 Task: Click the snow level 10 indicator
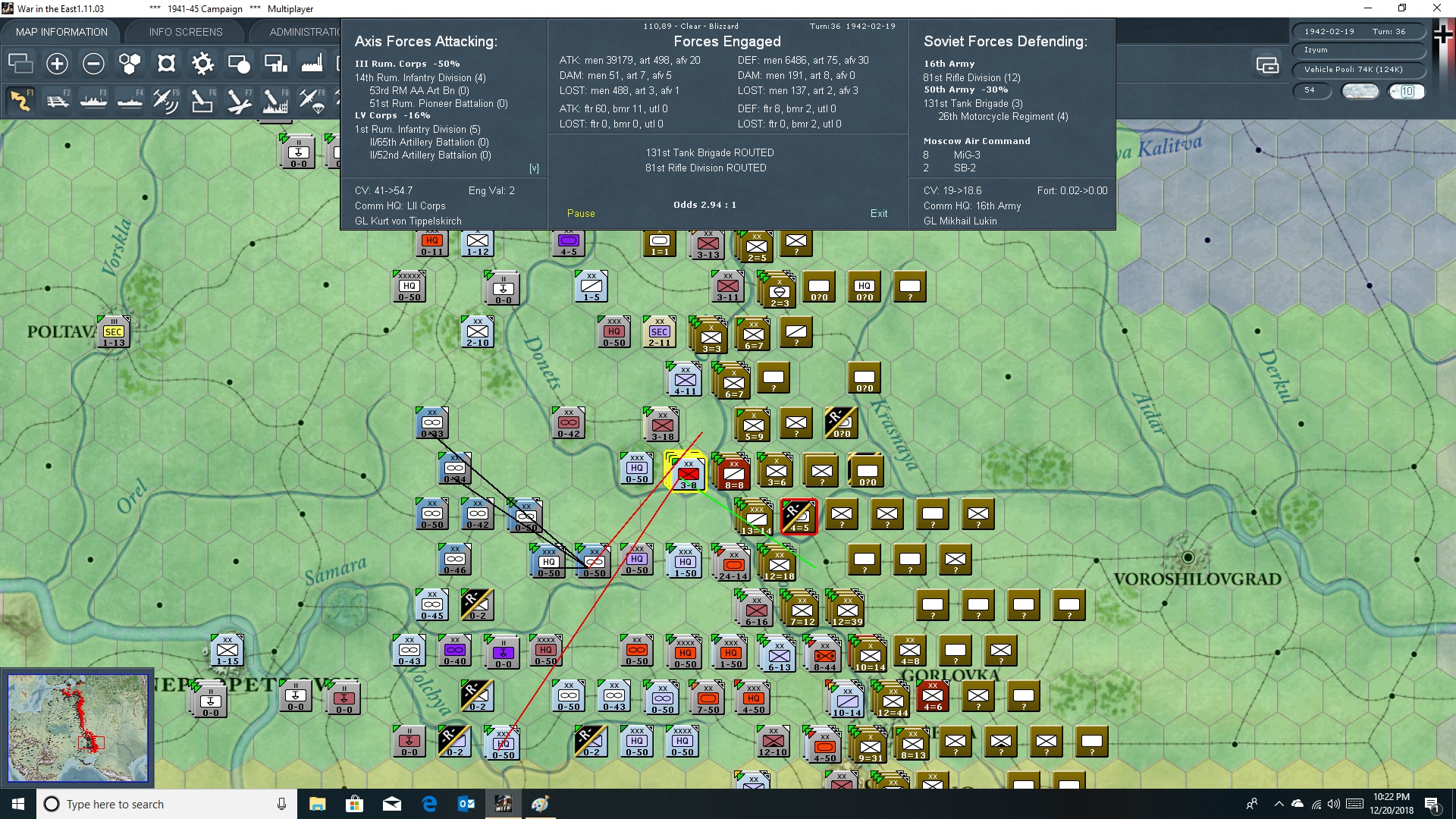[x=1407, y=91]
